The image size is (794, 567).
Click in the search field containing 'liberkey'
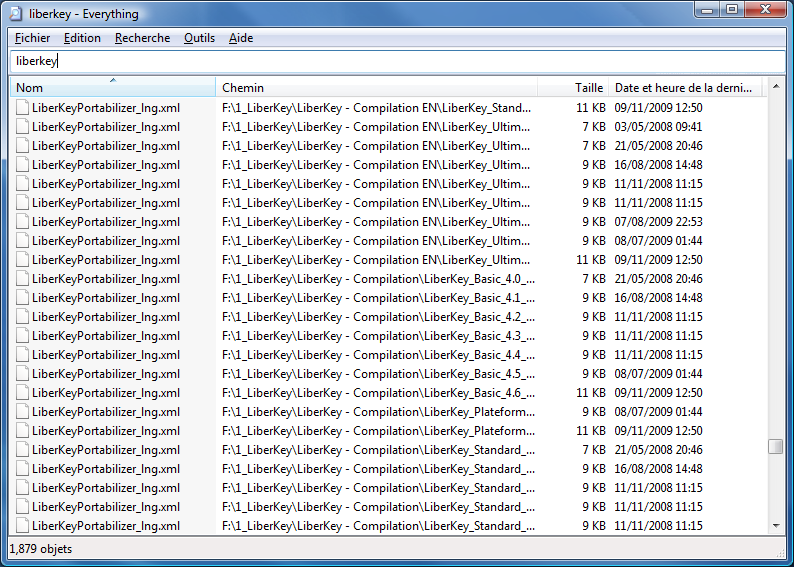[398, 61]
